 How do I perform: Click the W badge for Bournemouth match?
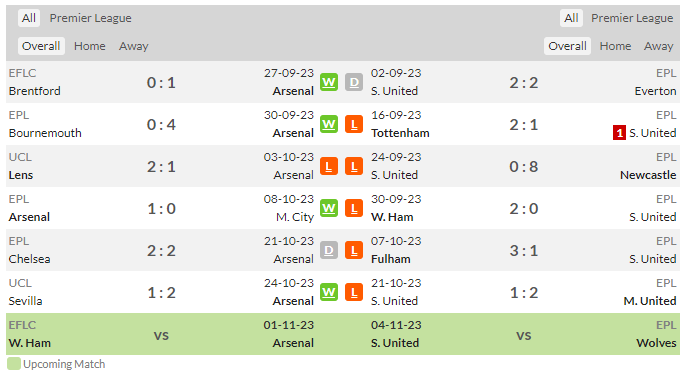(x=329, y=125)
